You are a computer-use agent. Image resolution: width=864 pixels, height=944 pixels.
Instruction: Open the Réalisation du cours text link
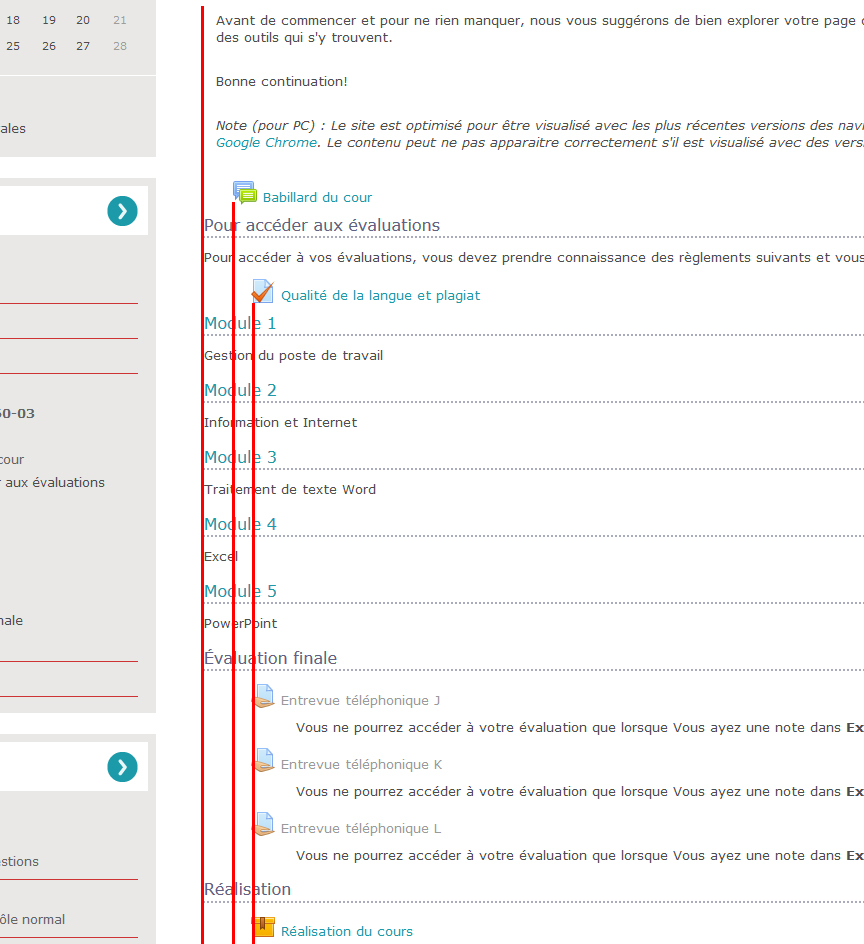click(346, 931)
